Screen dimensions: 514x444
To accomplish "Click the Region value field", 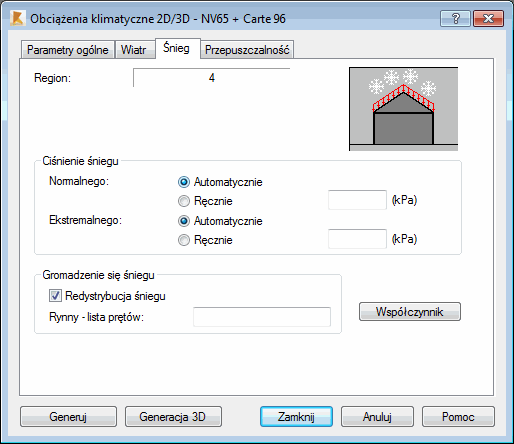I will point(212,78).
